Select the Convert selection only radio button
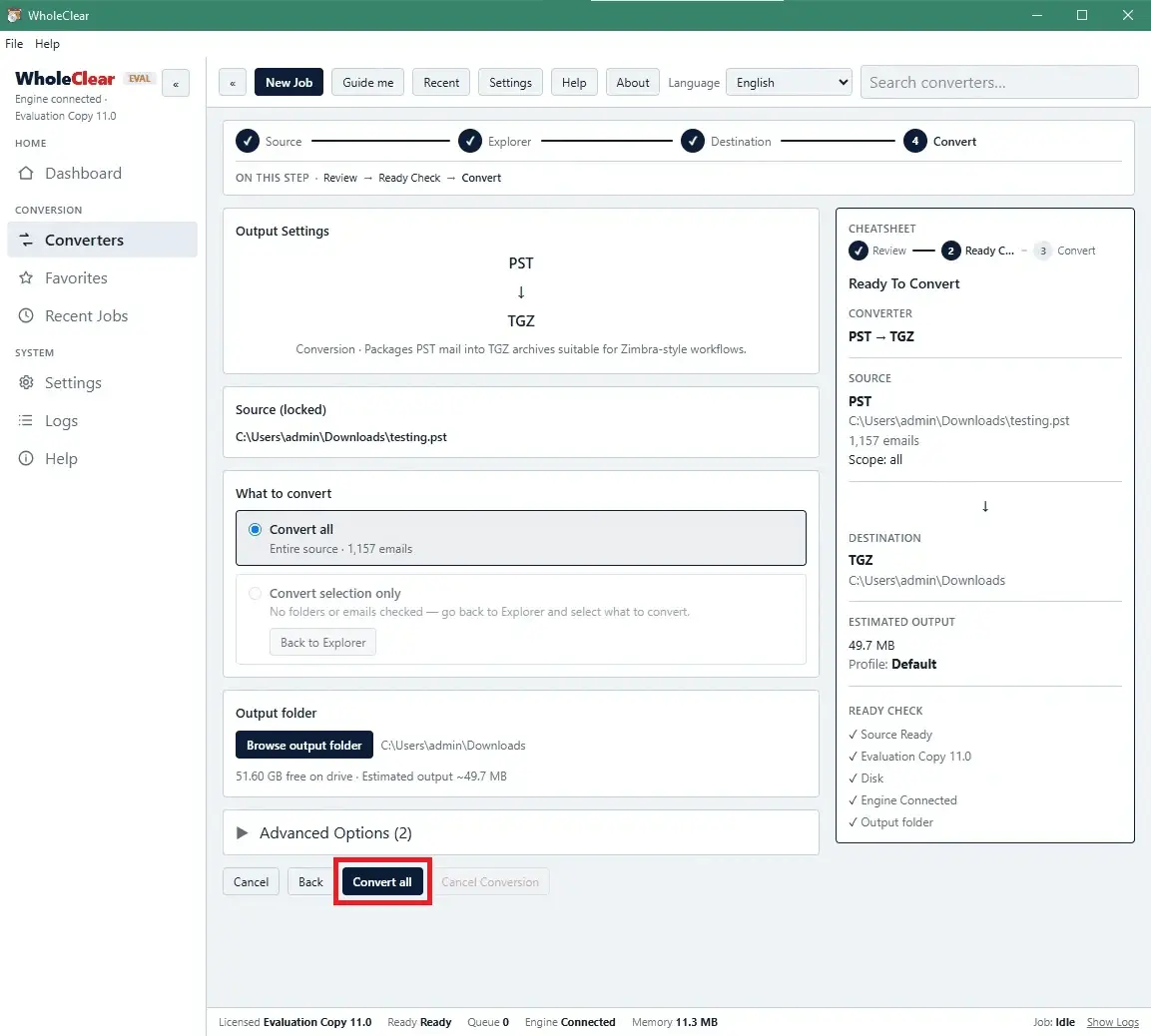 pyautogui.click(x=255, y=593)
